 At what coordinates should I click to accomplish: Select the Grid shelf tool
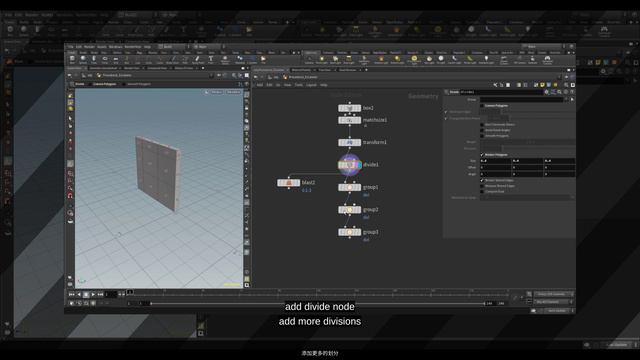coord(116,60)
